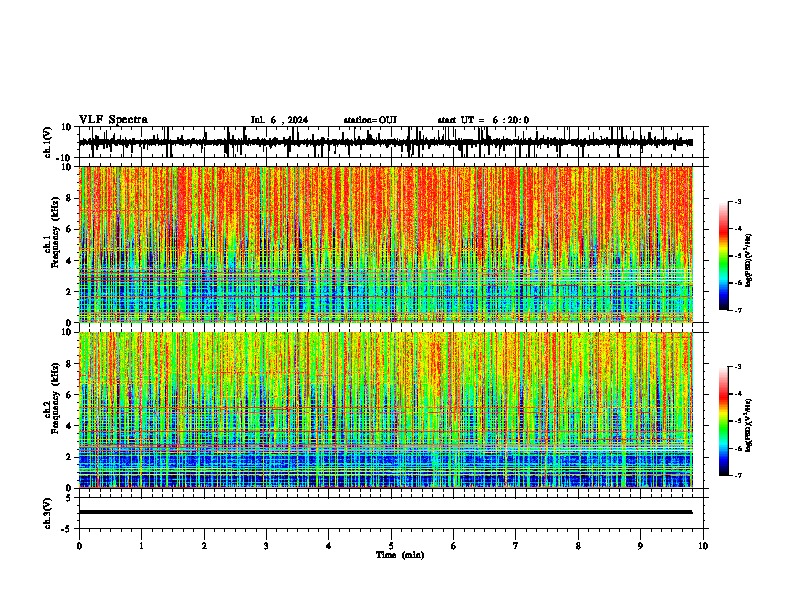Click the 'Time (min)' axis label
The image size is (792, 612).
(400, 555)
